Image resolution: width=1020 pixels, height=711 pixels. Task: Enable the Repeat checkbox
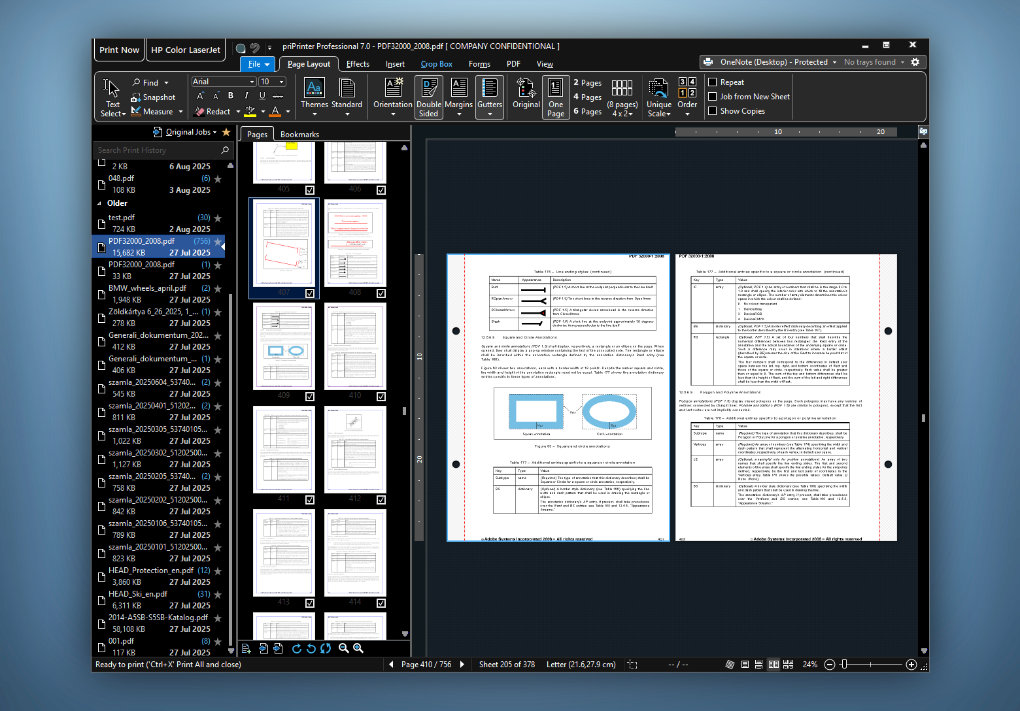[712, 83]
